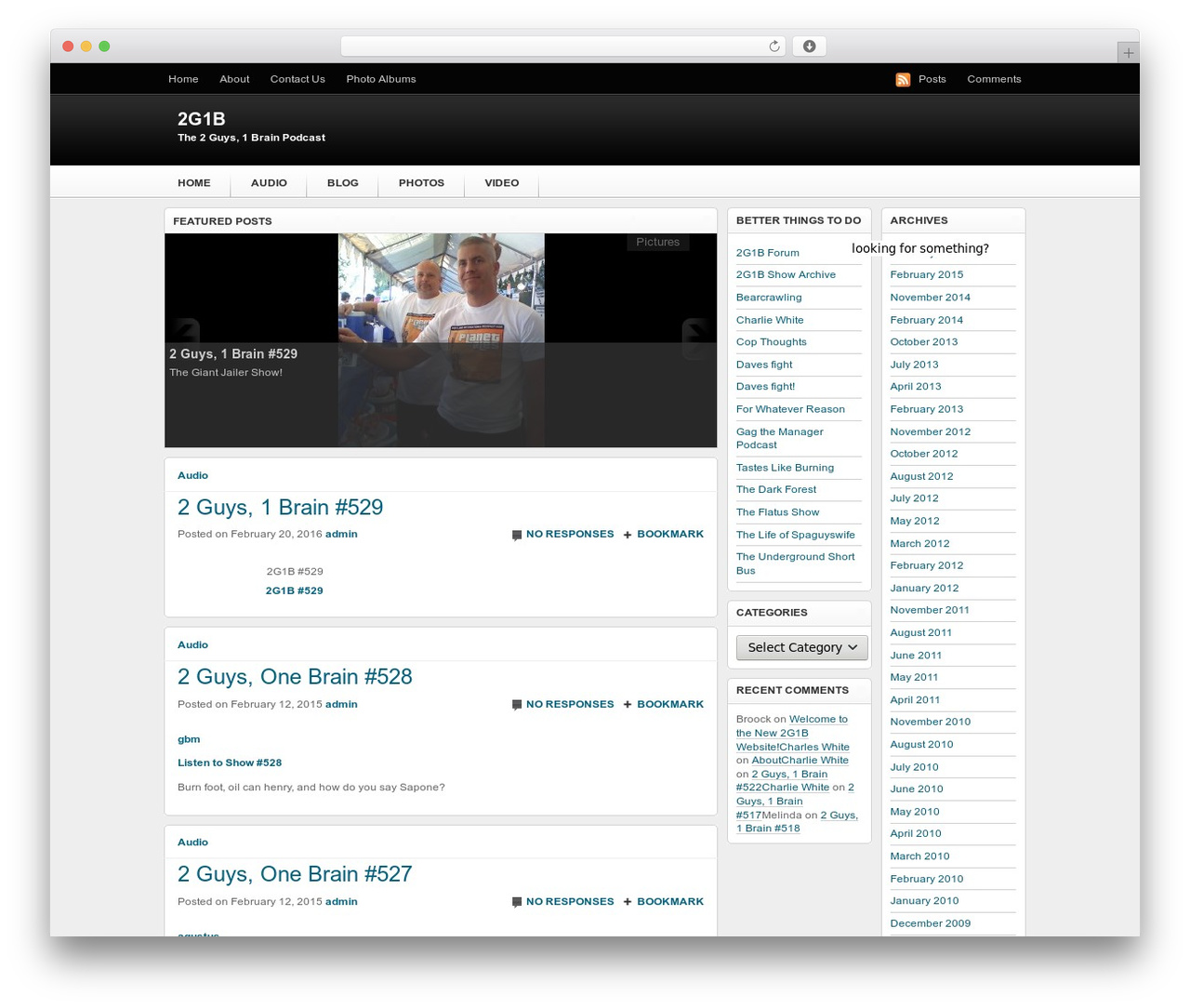Open The Flatus Show link
The width and height of the screenshot is (1190, 1008).
tap(778, 512)
